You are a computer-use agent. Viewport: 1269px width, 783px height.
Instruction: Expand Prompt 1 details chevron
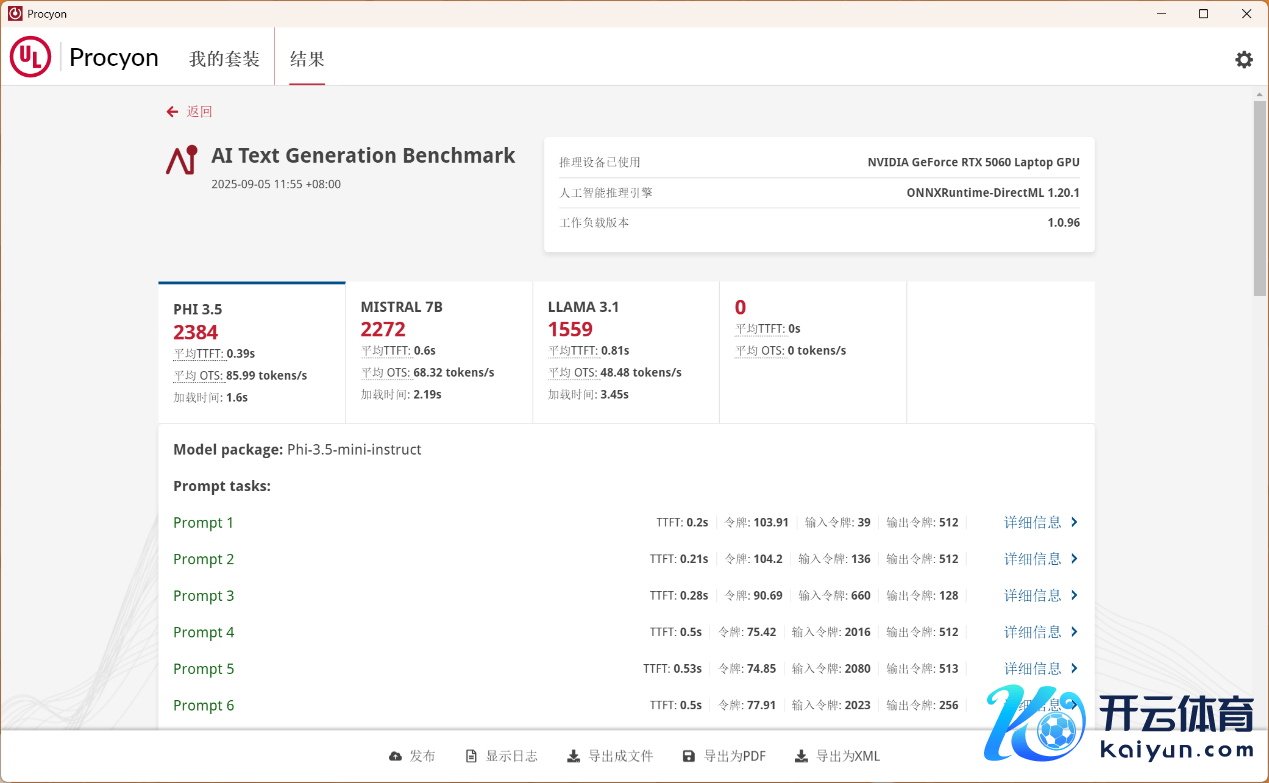[x=1074, y=522]
